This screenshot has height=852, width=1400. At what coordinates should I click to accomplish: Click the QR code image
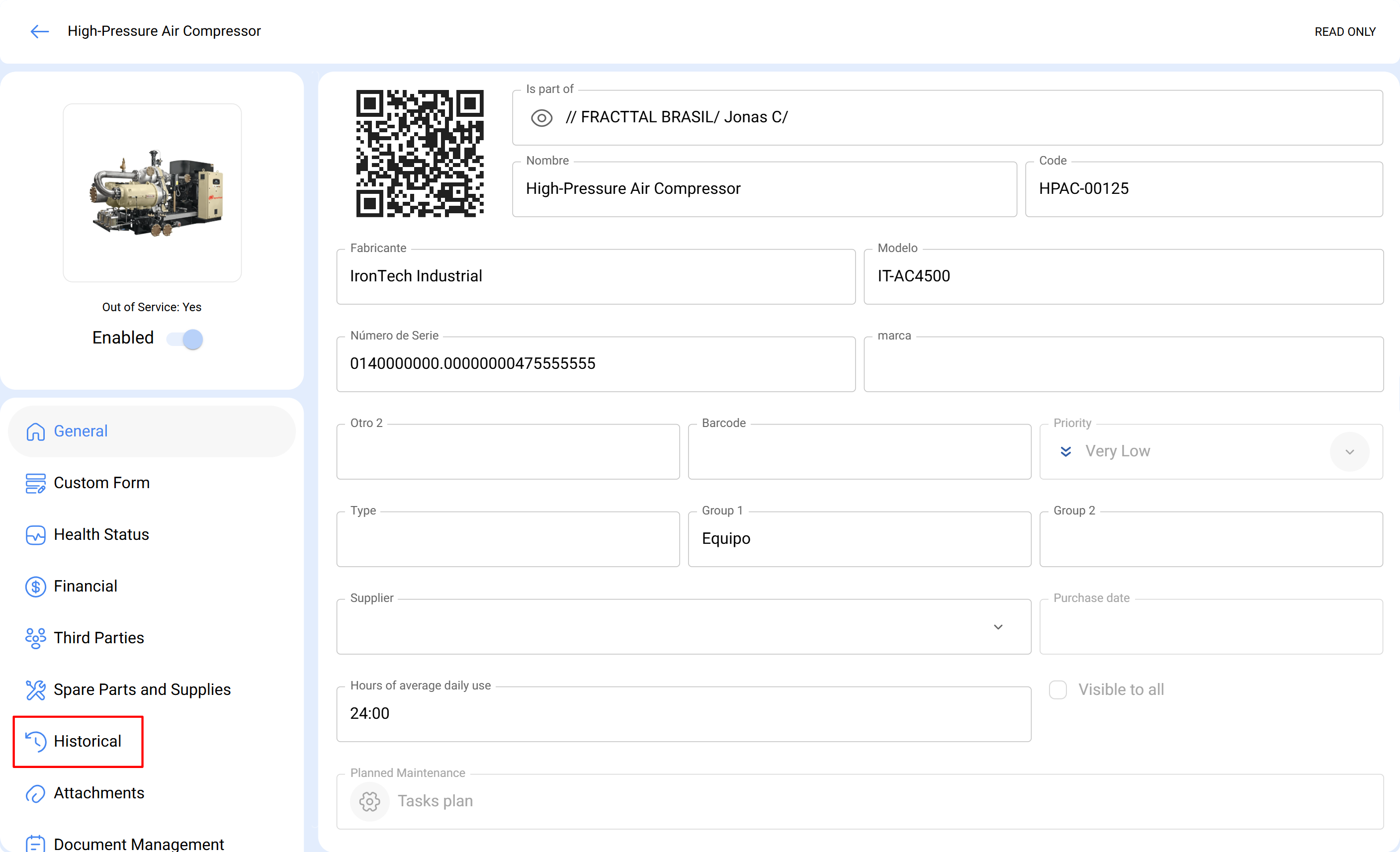[419, 154]
